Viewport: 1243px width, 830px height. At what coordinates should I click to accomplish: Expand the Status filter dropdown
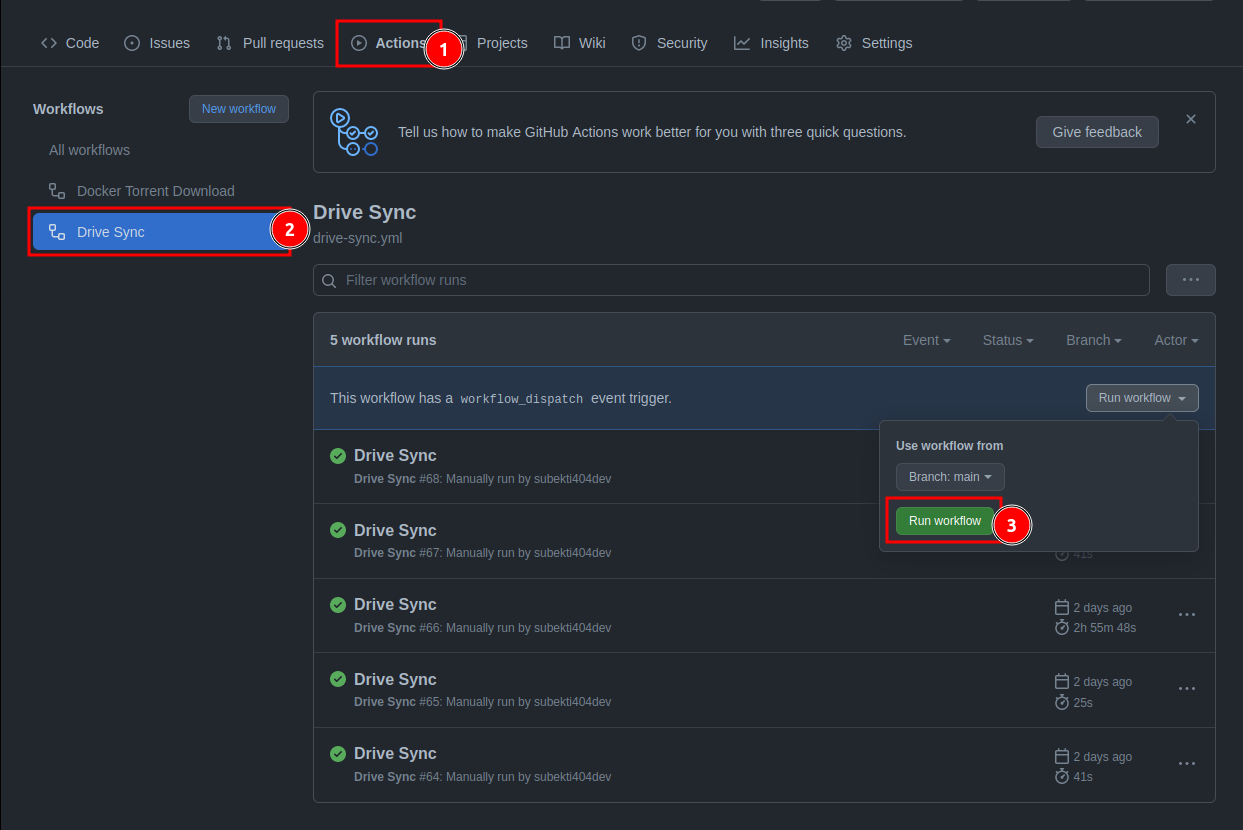pos(1008,340)
